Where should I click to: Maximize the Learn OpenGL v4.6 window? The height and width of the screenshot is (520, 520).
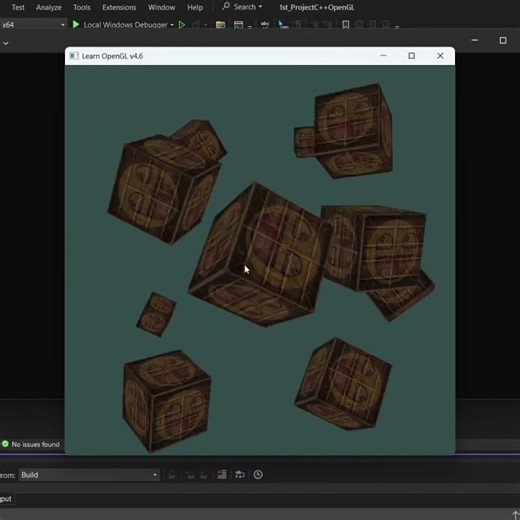pos(412,56)
